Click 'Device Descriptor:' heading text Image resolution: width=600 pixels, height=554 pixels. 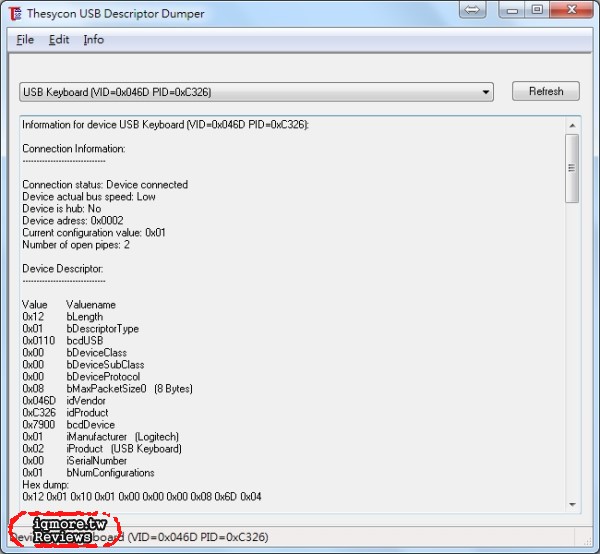pyautogui.click(x=63, y=269)
